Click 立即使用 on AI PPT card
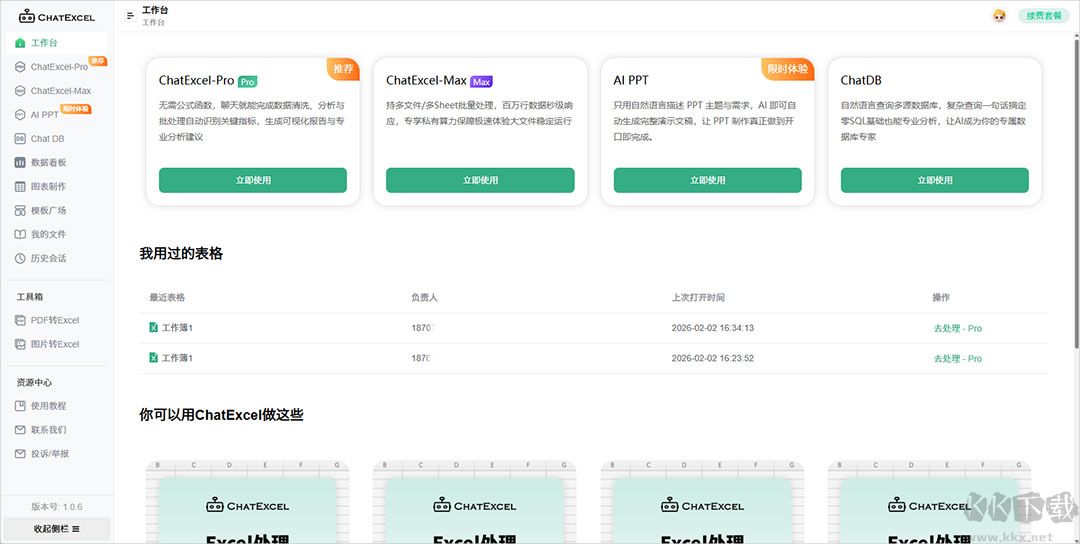Viewport: 1080px width, 544px height. (x=707, y=180)
